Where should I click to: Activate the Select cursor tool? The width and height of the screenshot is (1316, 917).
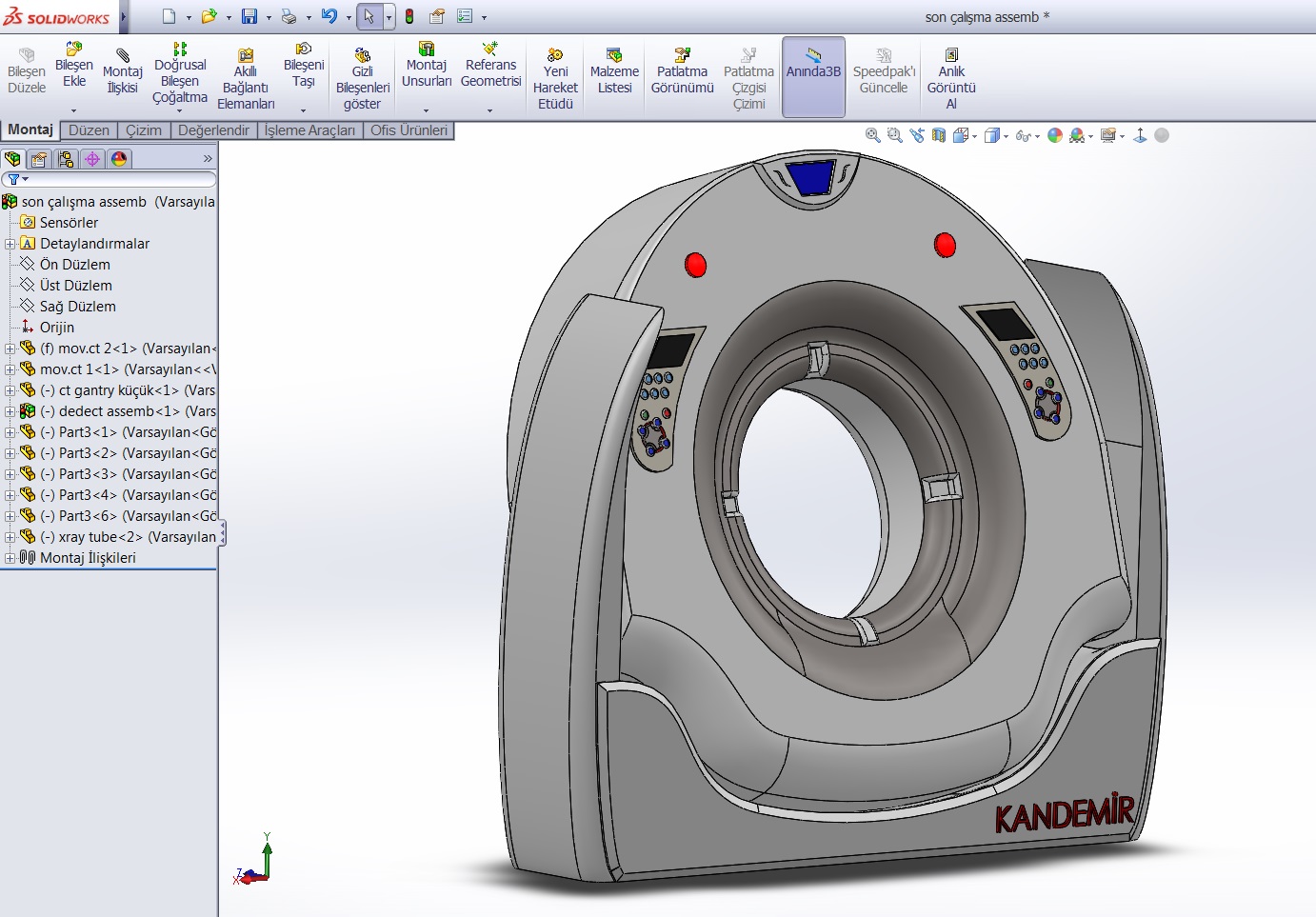point(369,16)
